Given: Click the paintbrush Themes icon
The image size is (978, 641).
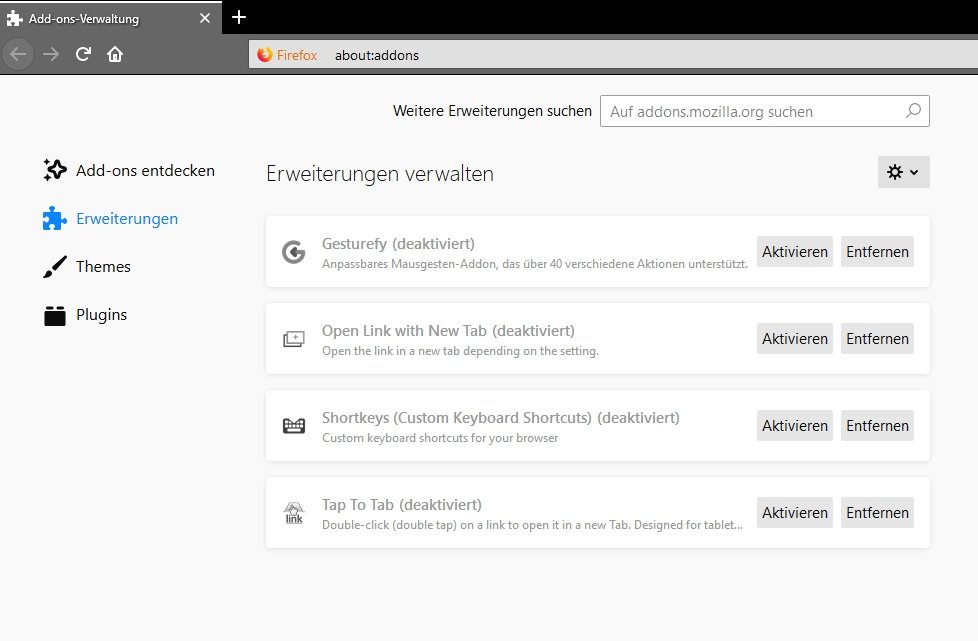Looking at the screenshot, I should pos(55,266).
